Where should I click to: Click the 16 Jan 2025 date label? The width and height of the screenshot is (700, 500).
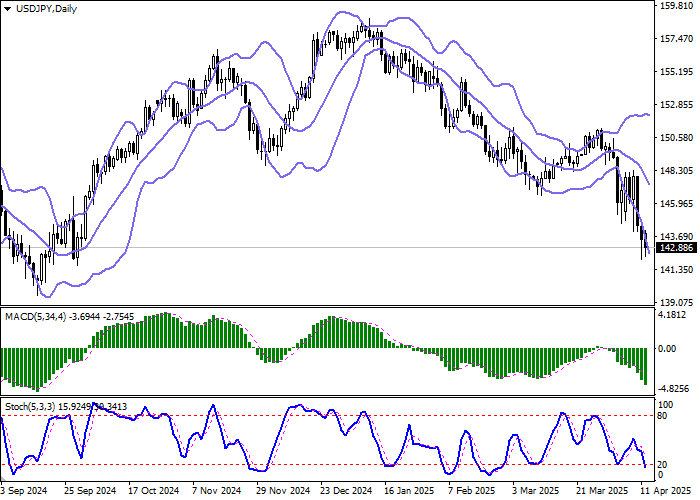pyautogui.click(x=409, y=491)
